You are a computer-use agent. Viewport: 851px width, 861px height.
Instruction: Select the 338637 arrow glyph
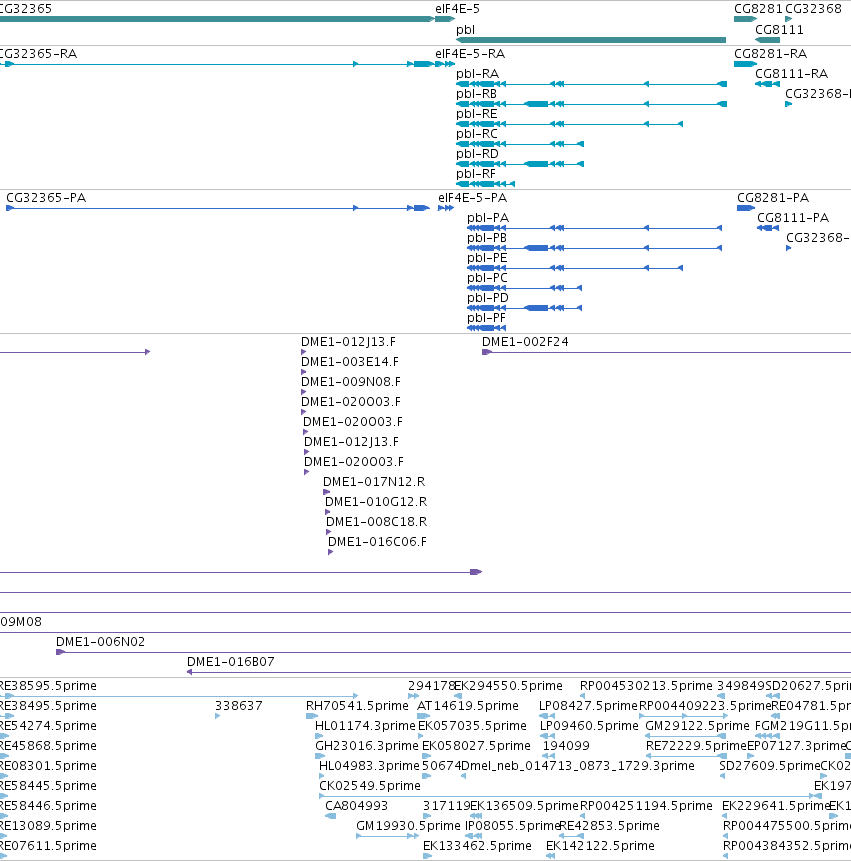click(x=217, y=716)
